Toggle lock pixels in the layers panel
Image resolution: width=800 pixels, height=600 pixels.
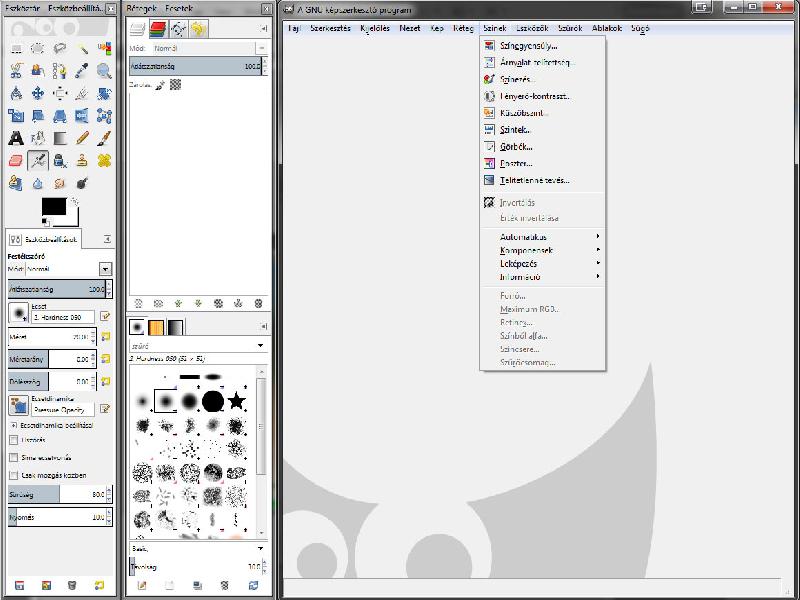pos(160,85)
